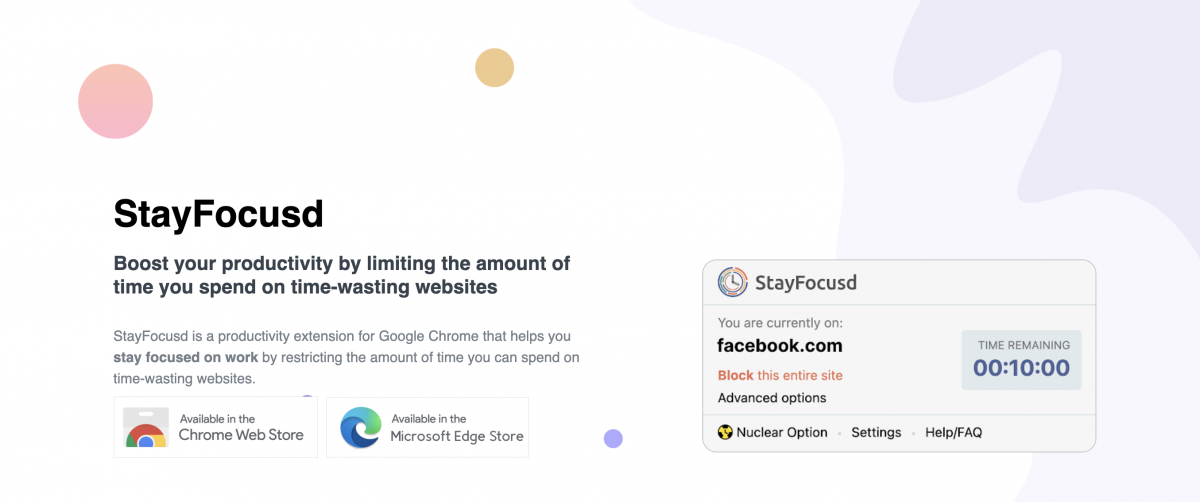Click the small purple circle decoration
This screenshot has width=1200, height=502.
point(613,438)
